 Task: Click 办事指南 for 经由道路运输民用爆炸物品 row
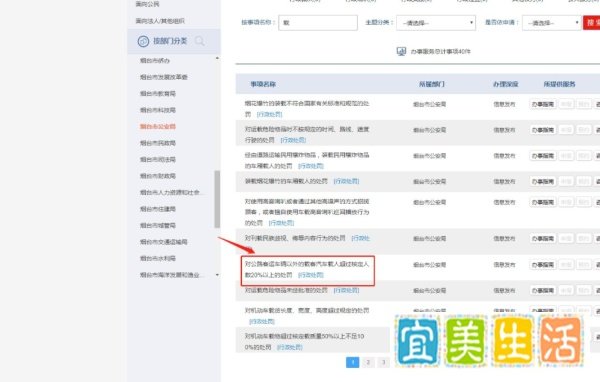[543, 156]
